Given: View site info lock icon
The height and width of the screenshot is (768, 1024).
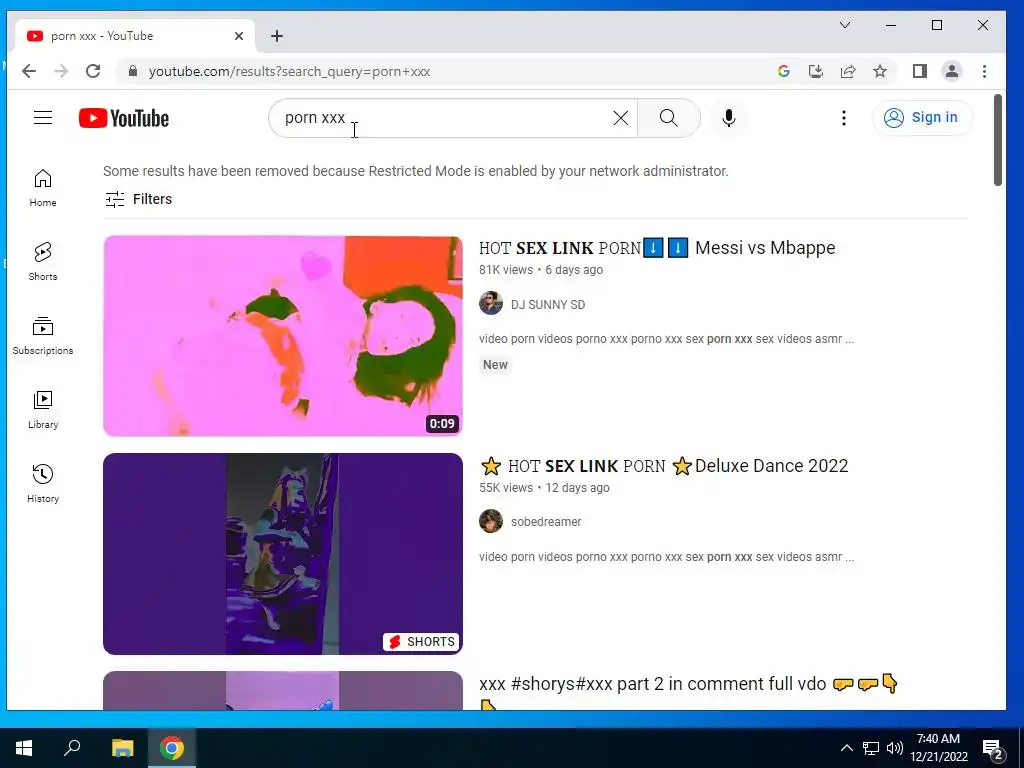Looking at the screenshot, I should point(133,71).
